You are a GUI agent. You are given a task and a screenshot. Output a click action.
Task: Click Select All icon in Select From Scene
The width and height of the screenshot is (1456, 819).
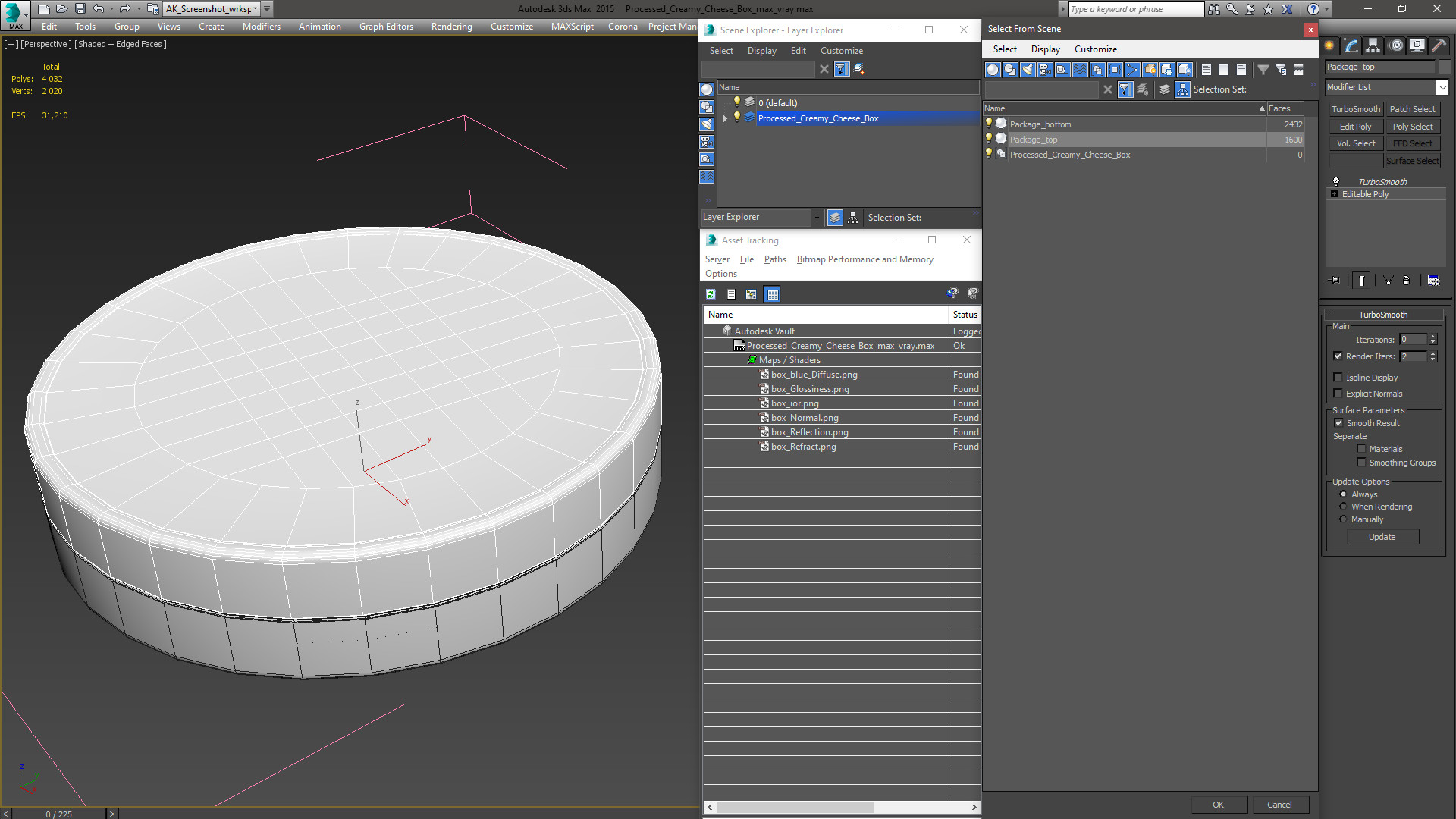pos(1207,70)
